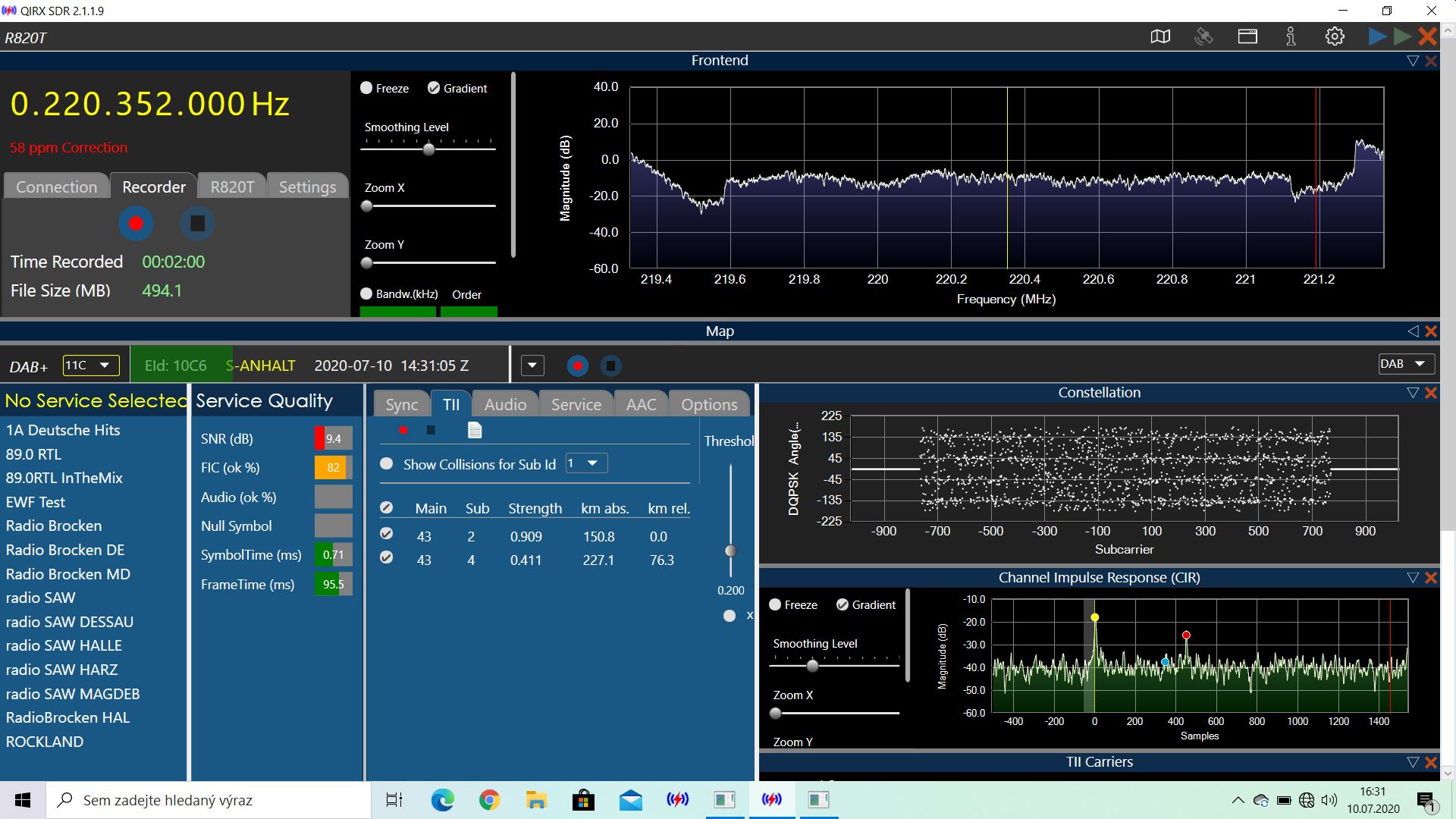Switch to the Audio tab
The image size is (1456, 819).
[505, 404]
